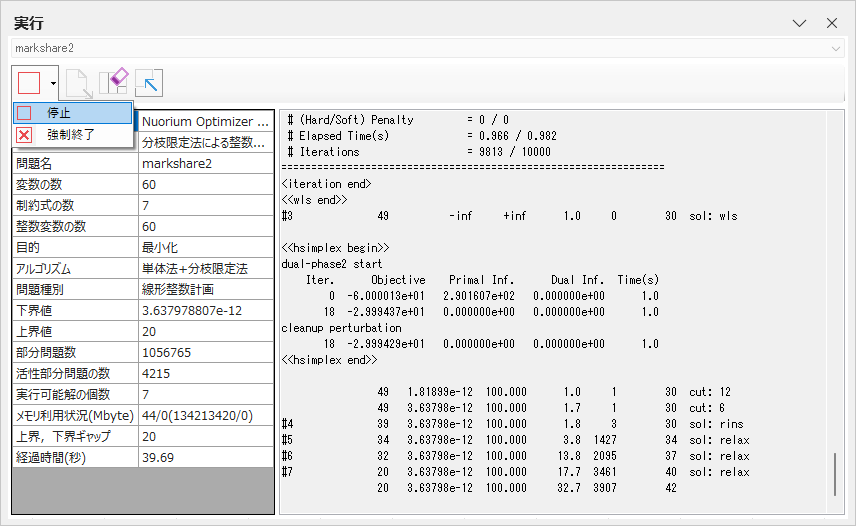The image size is (856, 526).
Task: Expand the combo box chevron arrow
Action: [835, 49]
